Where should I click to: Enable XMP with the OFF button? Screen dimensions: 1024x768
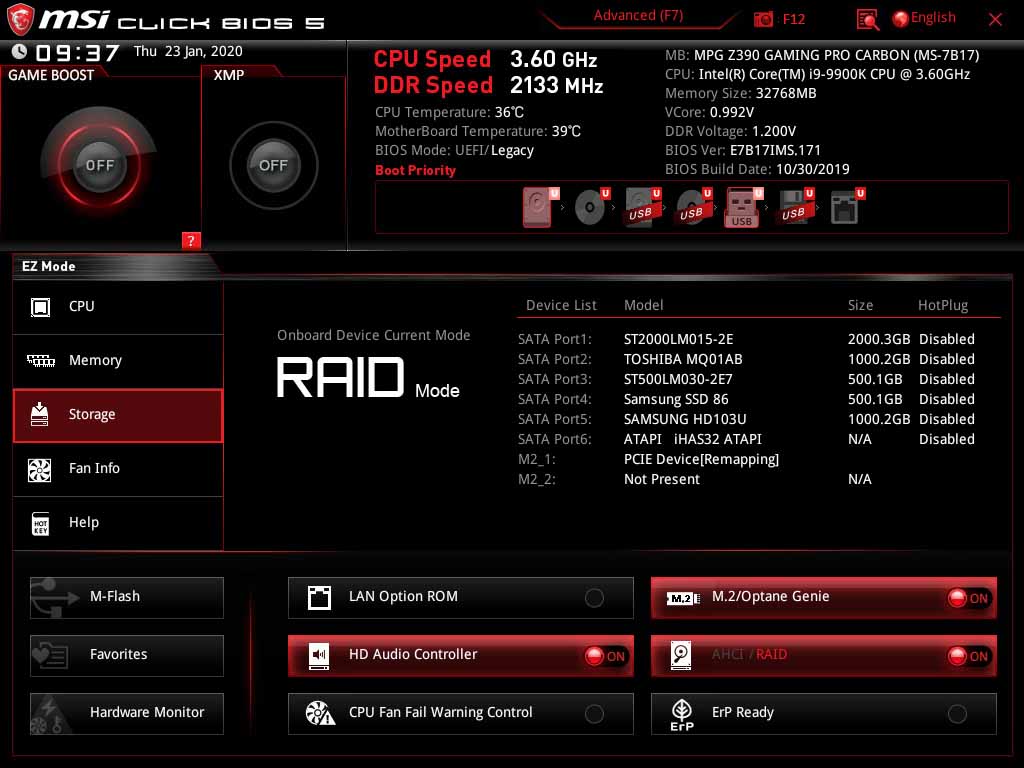[x=272, y=165]
